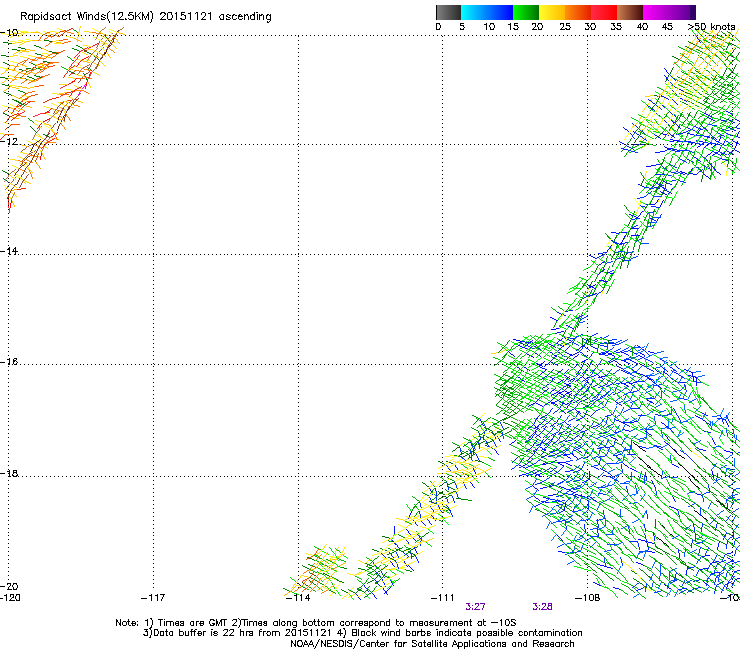Viewport: 740px width, 650px height.
Task: Click the brown 35-40 knots color segment
Action: 630,12
